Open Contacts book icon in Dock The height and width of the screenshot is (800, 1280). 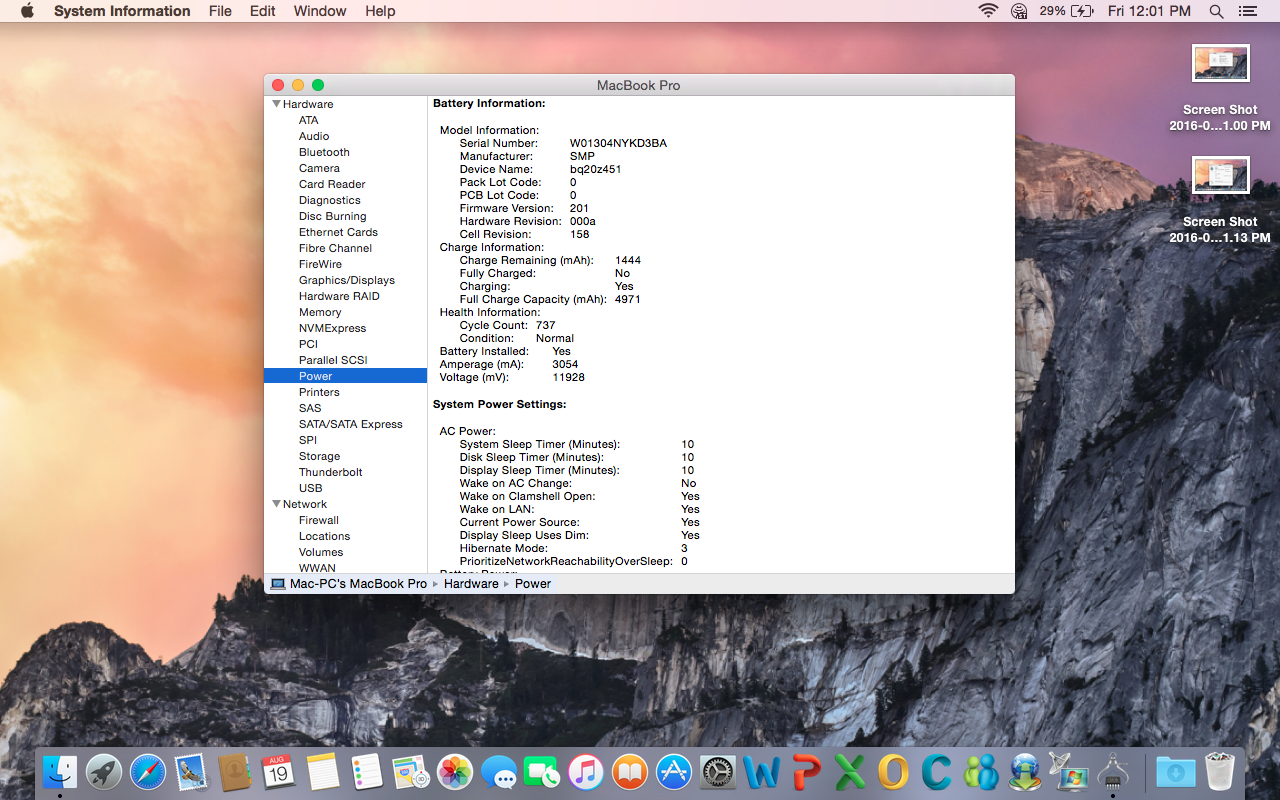coord(235,772)
